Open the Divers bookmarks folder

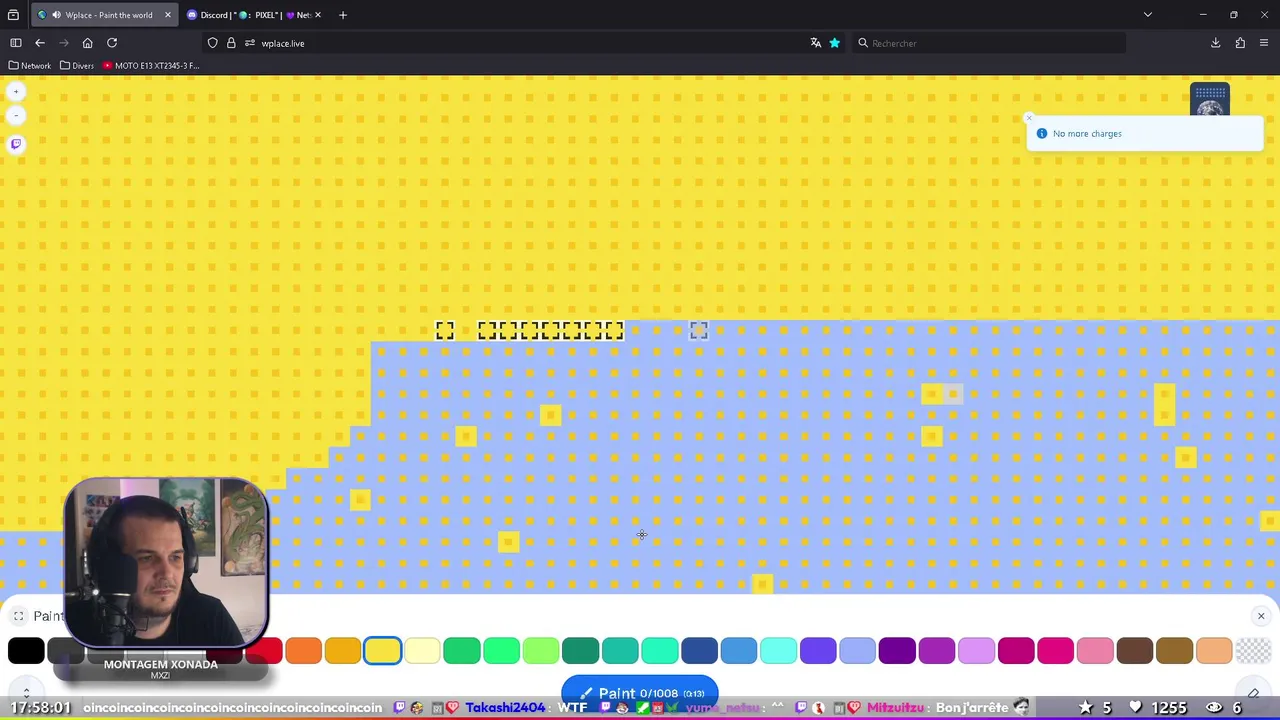coord(77,66)
